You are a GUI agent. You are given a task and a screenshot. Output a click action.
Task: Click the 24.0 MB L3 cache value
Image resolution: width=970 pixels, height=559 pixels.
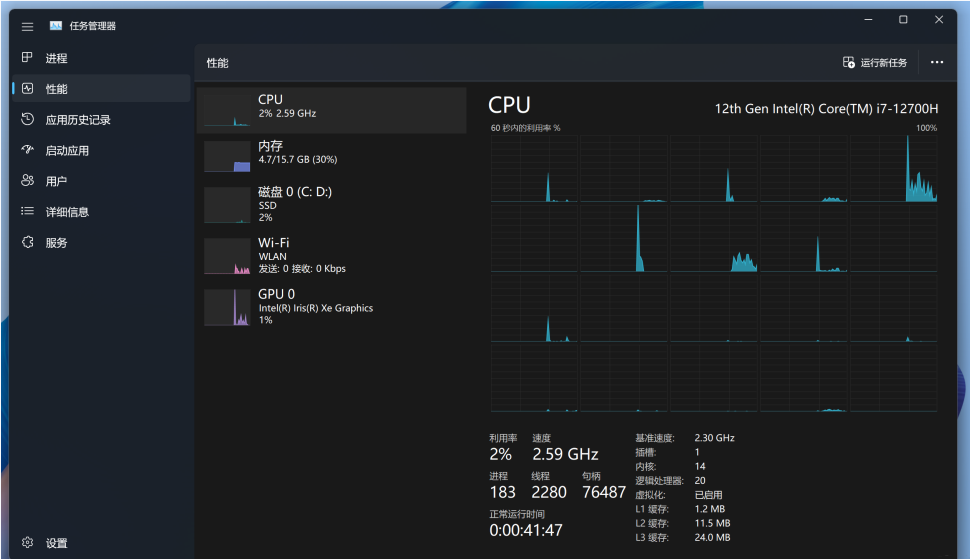[x=712, y=537]
